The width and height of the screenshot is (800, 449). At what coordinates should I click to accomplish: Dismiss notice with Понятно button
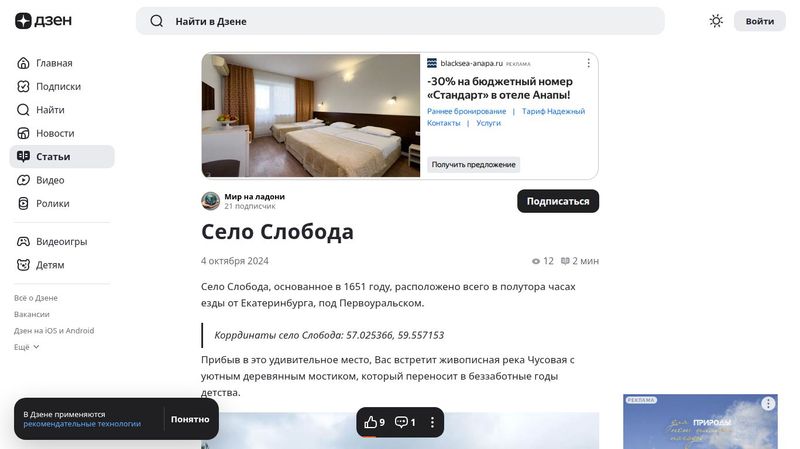[190, 419]
